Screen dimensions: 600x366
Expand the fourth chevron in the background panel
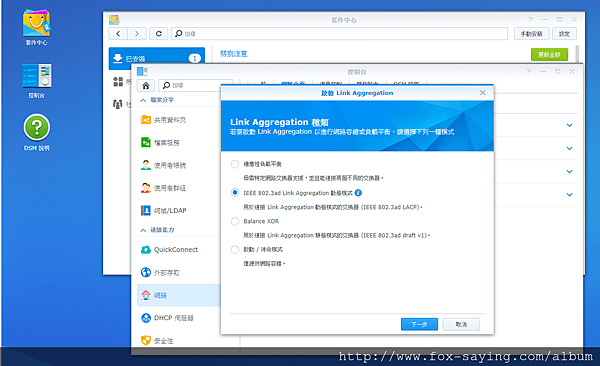569,194
